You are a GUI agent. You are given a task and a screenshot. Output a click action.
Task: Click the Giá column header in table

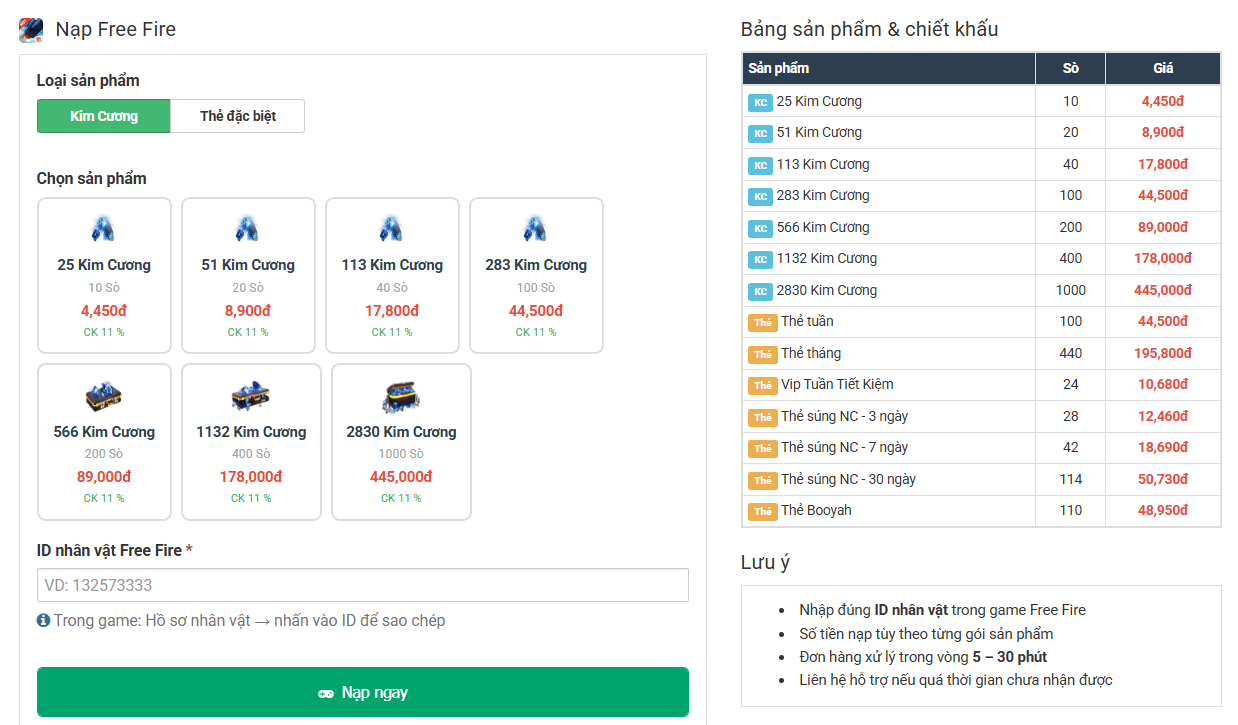pos(1162,68)
